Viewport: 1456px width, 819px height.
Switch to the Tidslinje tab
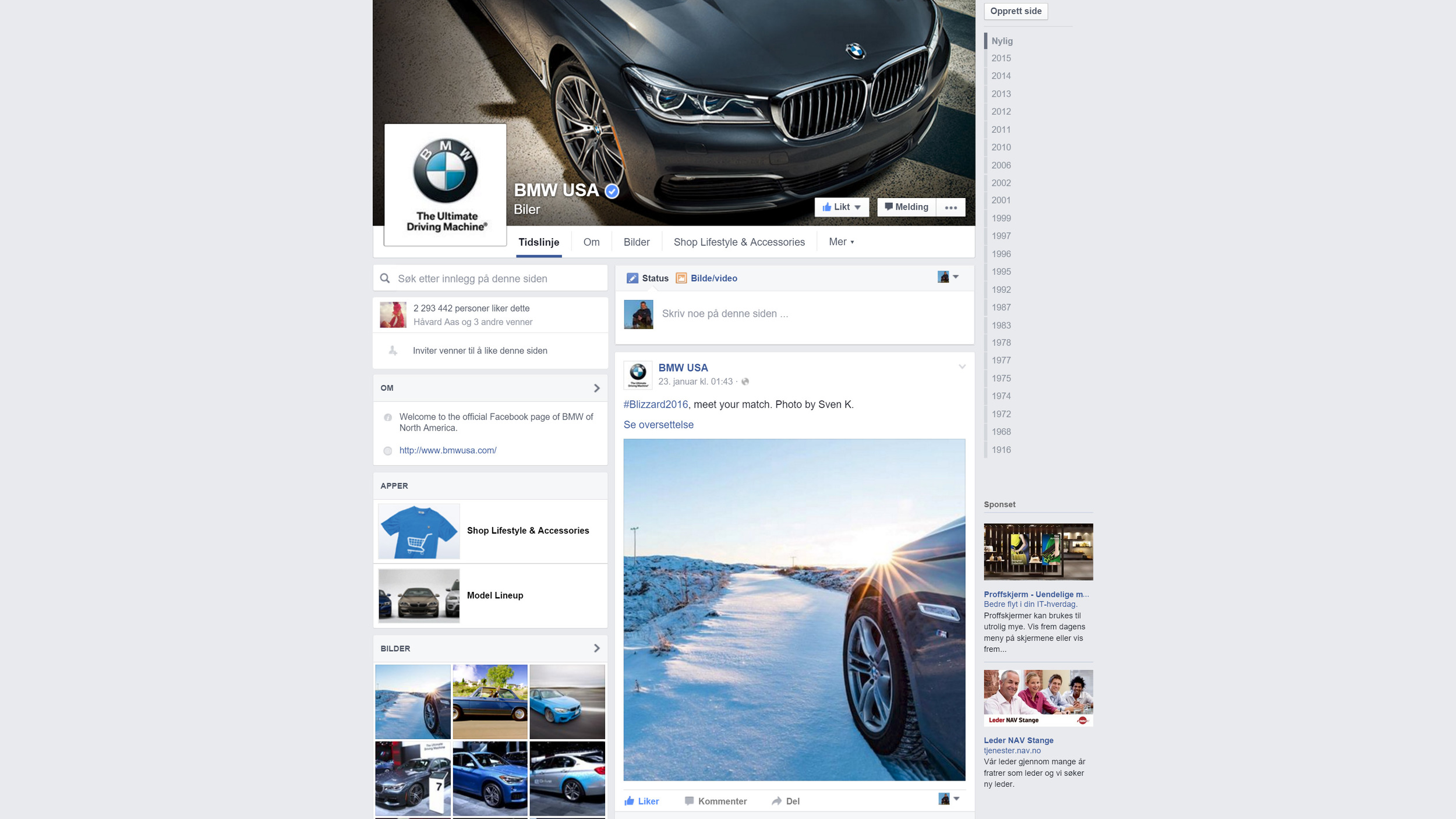click(x=539, y=242)
